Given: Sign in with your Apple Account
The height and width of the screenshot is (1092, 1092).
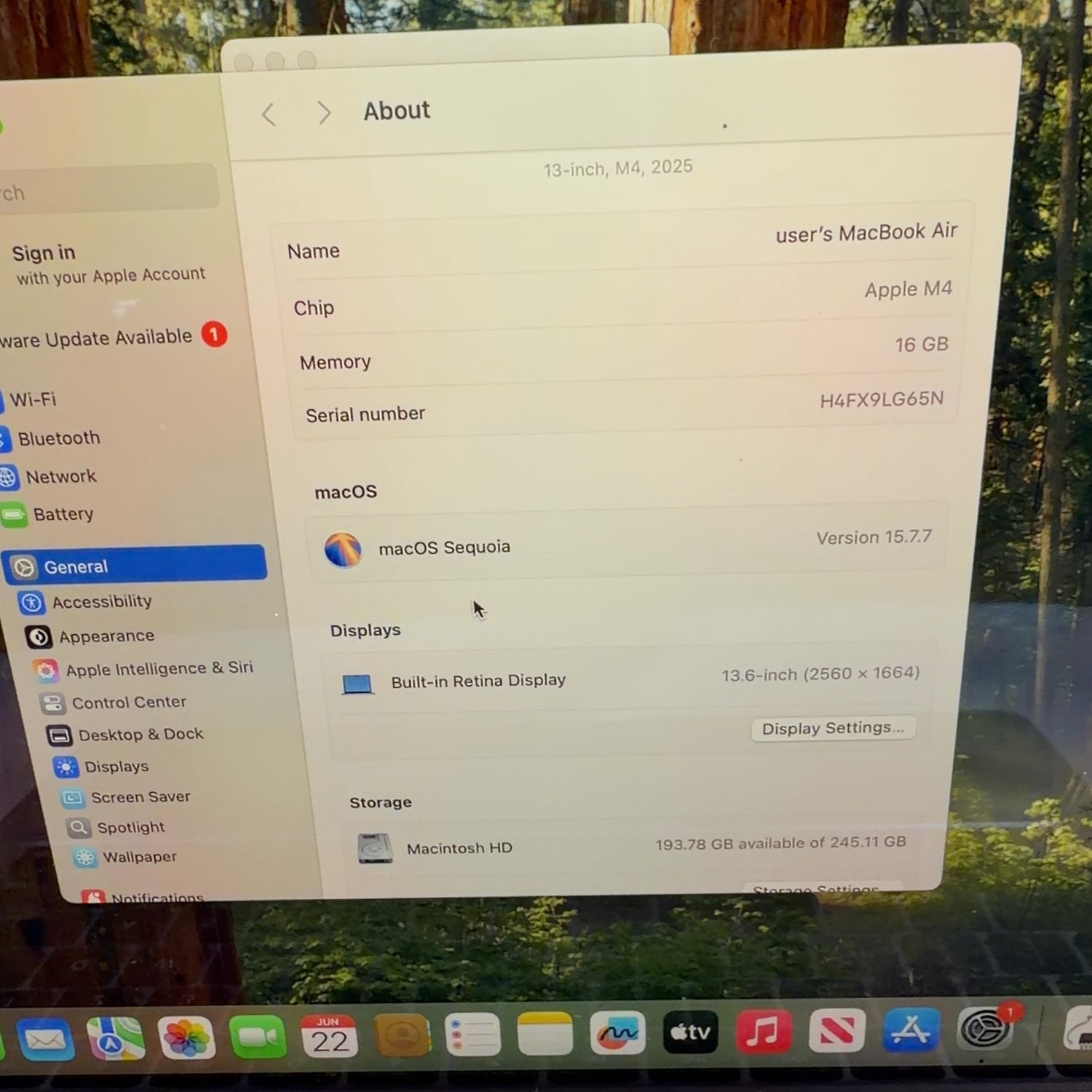Looking at the screenshot, I should [x=109, y=264].
